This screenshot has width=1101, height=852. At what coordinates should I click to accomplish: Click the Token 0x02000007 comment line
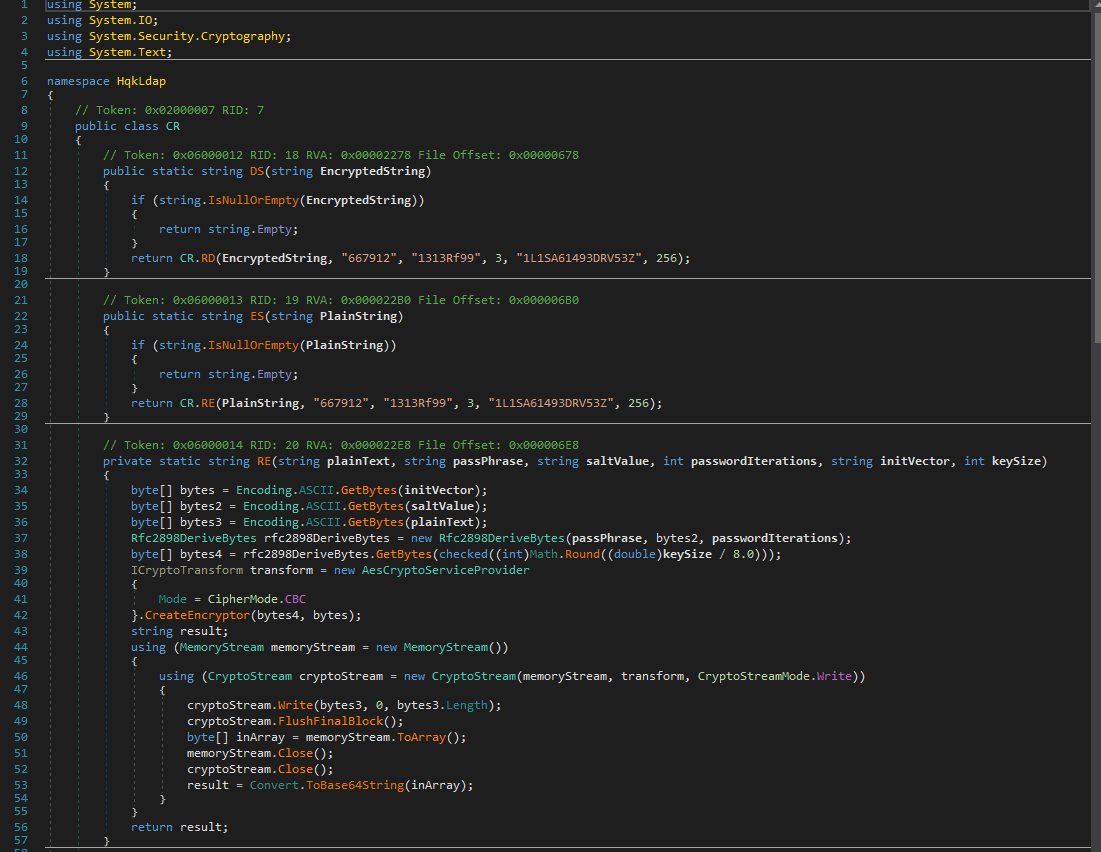click(x=169, y=110)
